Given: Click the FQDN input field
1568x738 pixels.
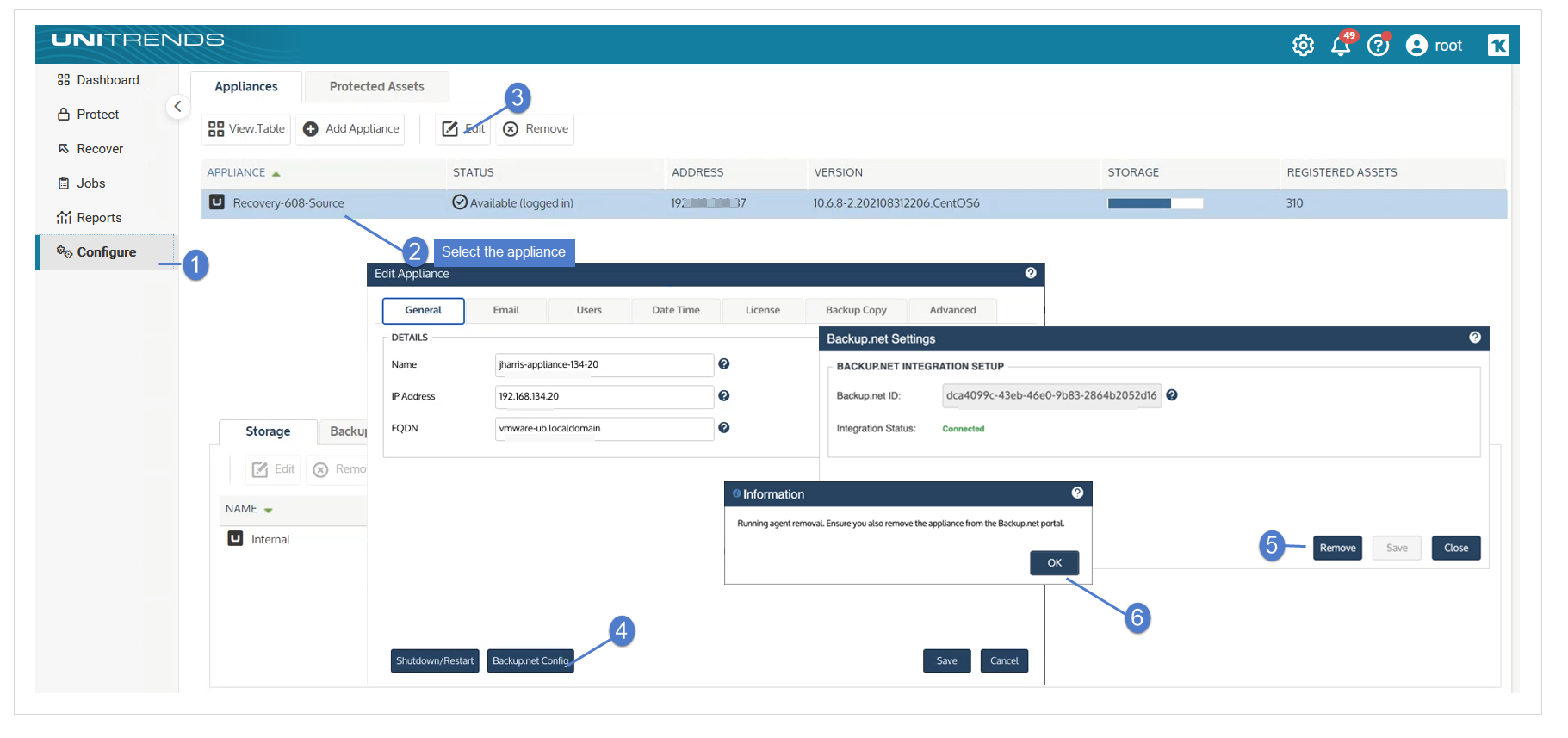Looking at the screenshot, I should tap(604, 428).
